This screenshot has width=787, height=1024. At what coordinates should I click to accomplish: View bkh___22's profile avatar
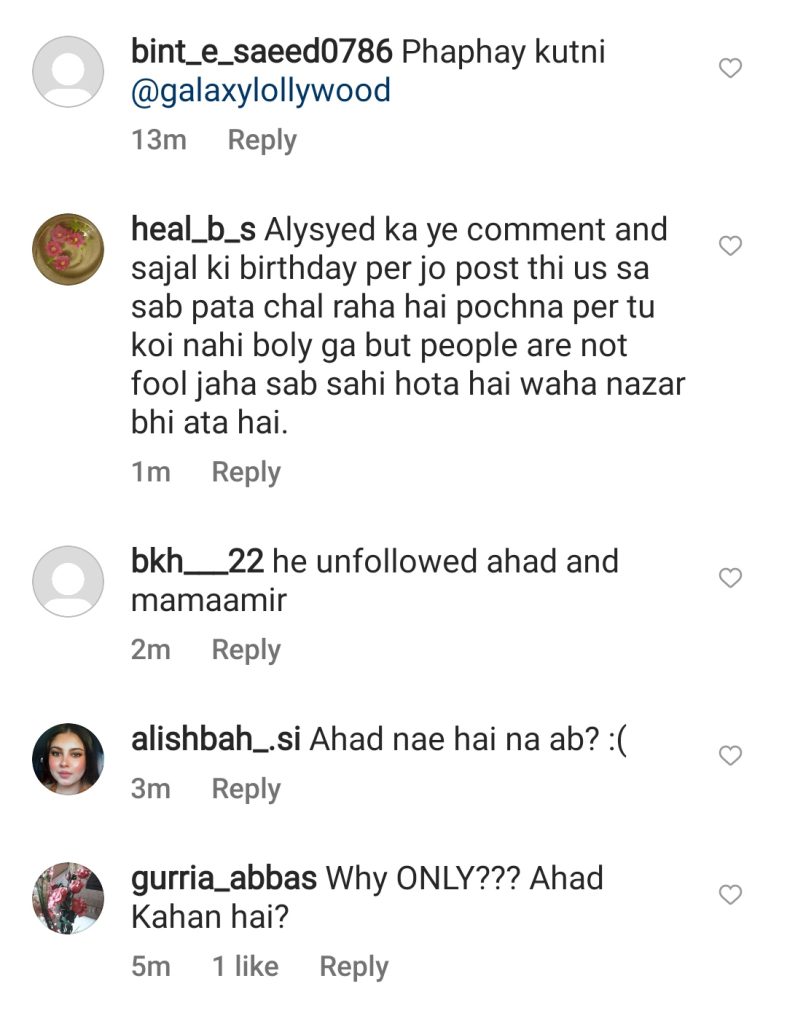[x=68, y=581]
